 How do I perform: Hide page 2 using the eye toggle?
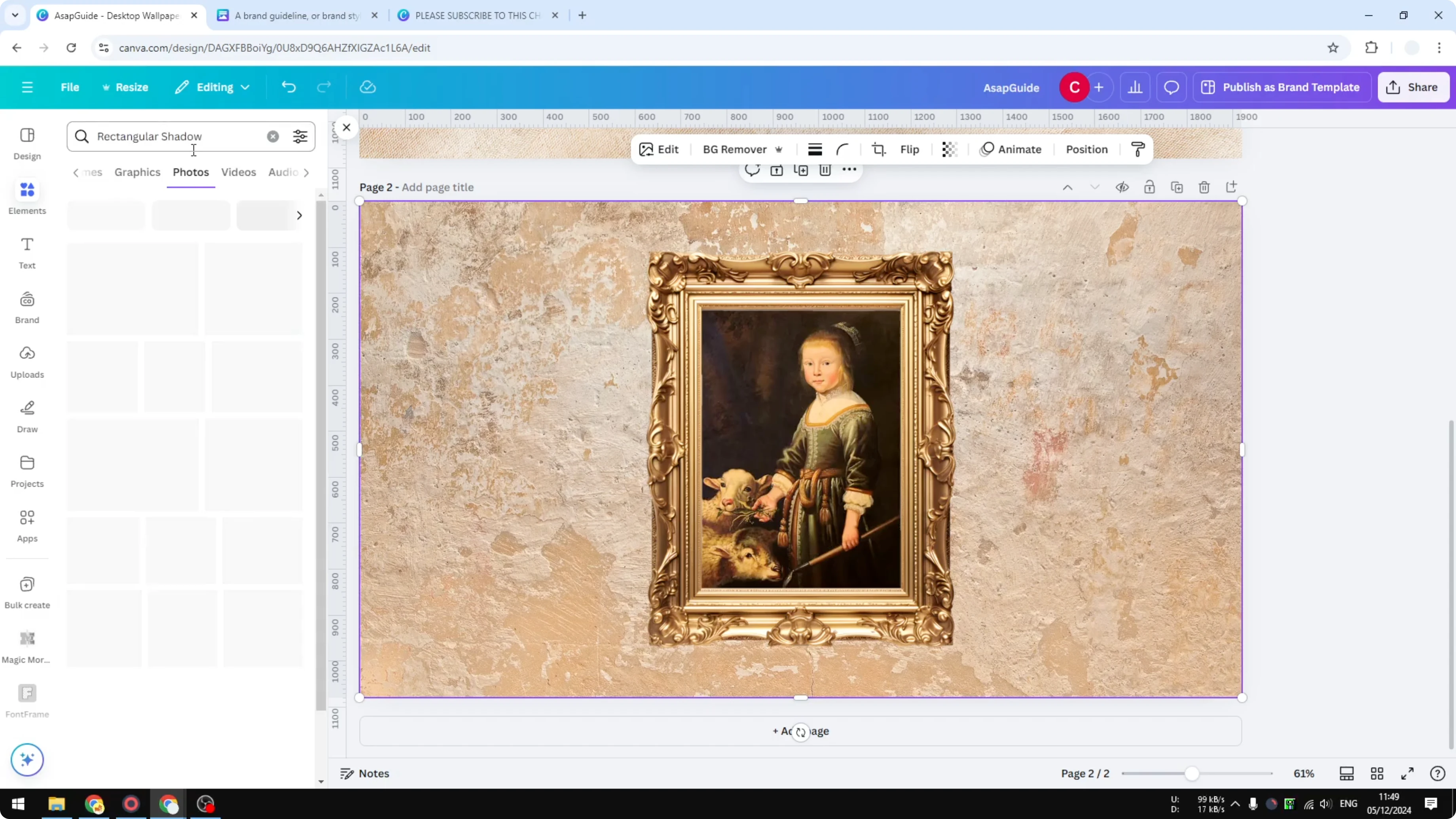click(1122, 187)
